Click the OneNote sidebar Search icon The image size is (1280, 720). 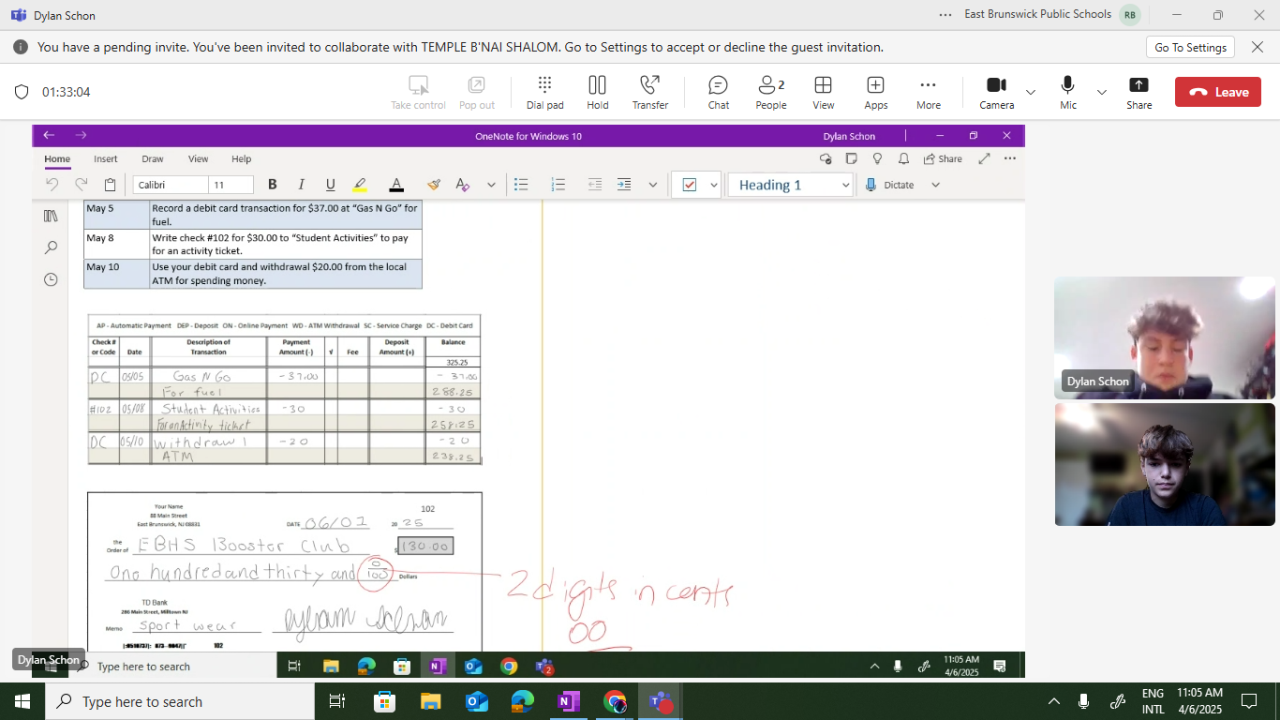(x=51, y=248)
